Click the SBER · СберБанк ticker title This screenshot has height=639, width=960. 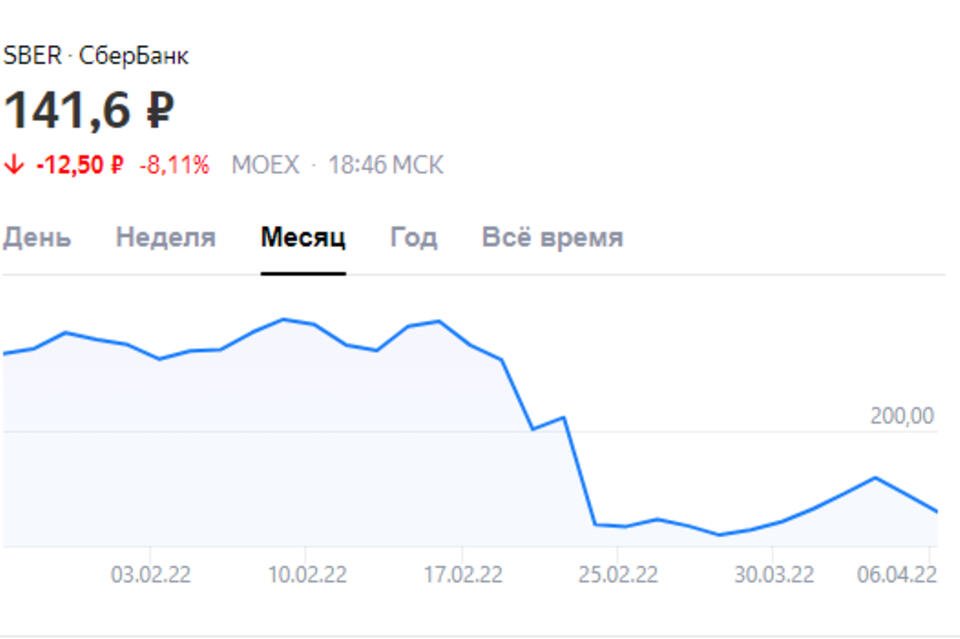click(96, 56)
